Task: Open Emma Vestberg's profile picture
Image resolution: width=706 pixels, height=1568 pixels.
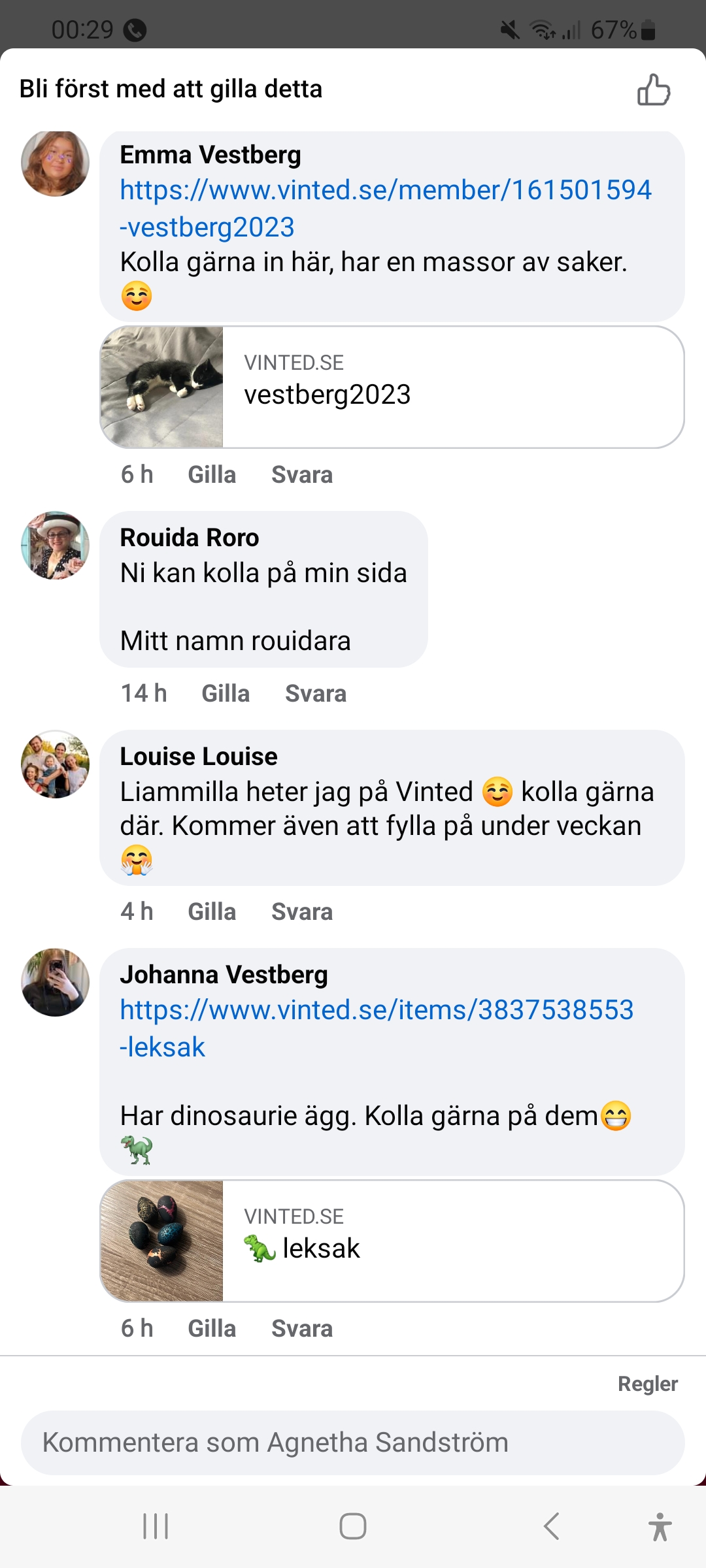Action: point(56,163)
